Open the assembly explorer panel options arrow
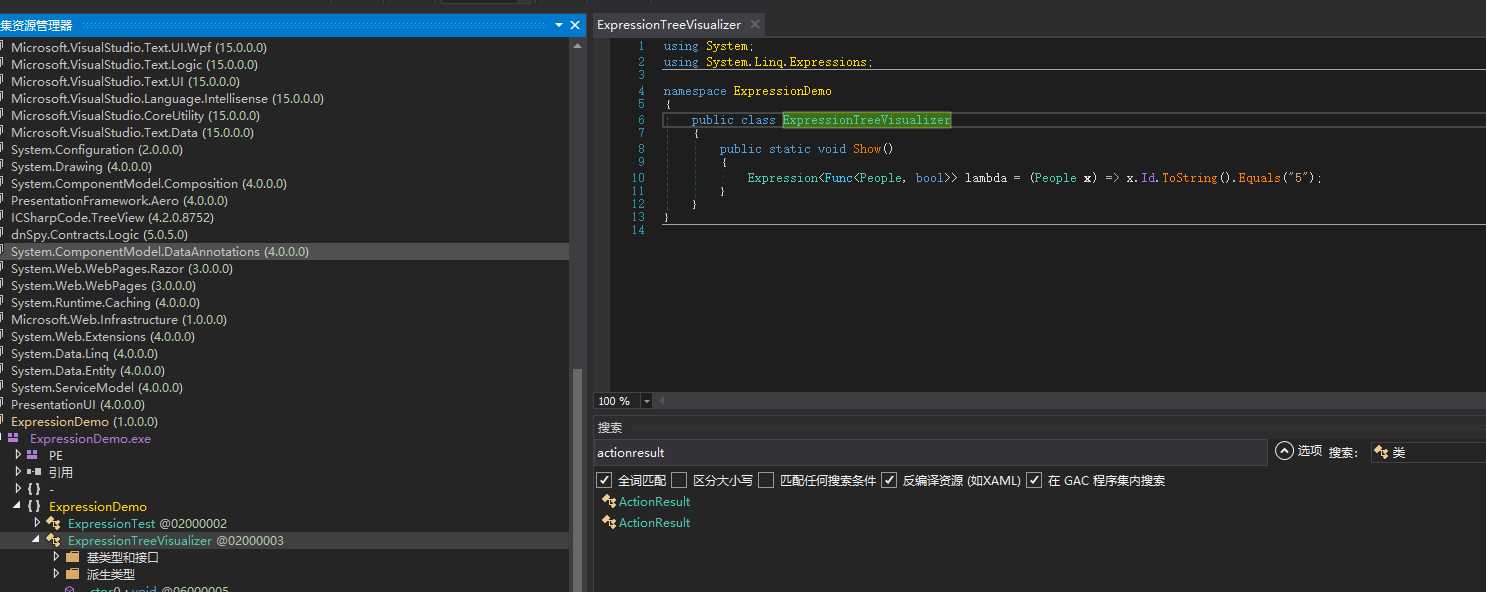The image size is (1486, 592). [x=559, y=25]
